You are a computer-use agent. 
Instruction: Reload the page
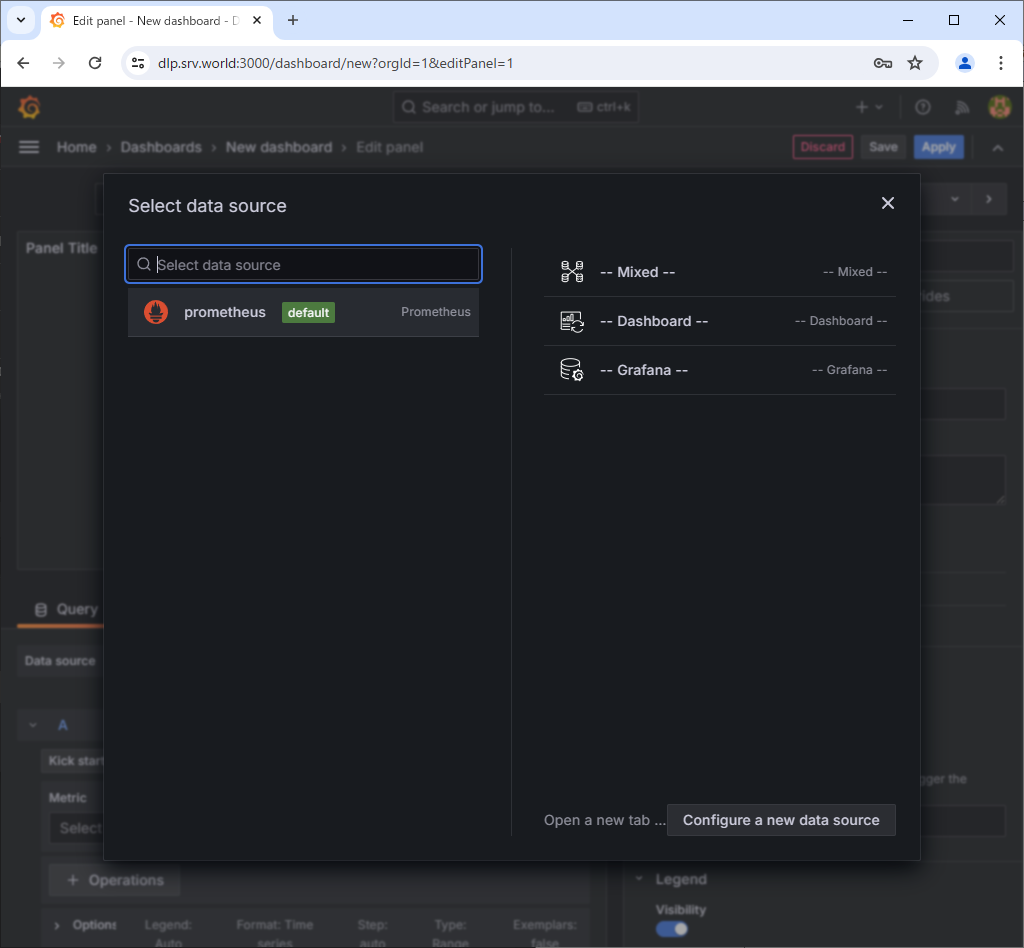[95, 63]
